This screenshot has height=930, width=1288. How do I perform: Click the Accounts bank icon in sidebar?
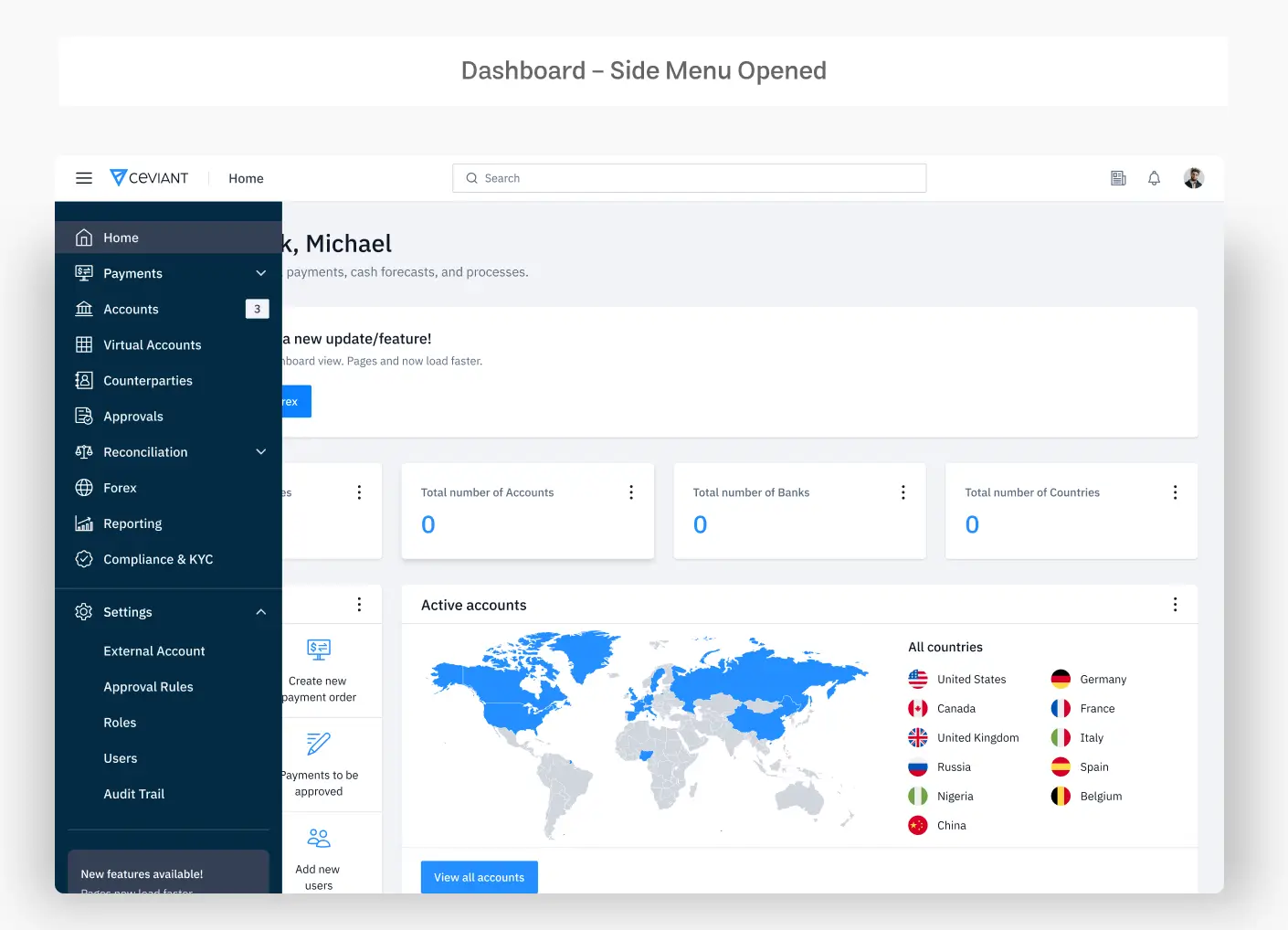pos(84,309)
